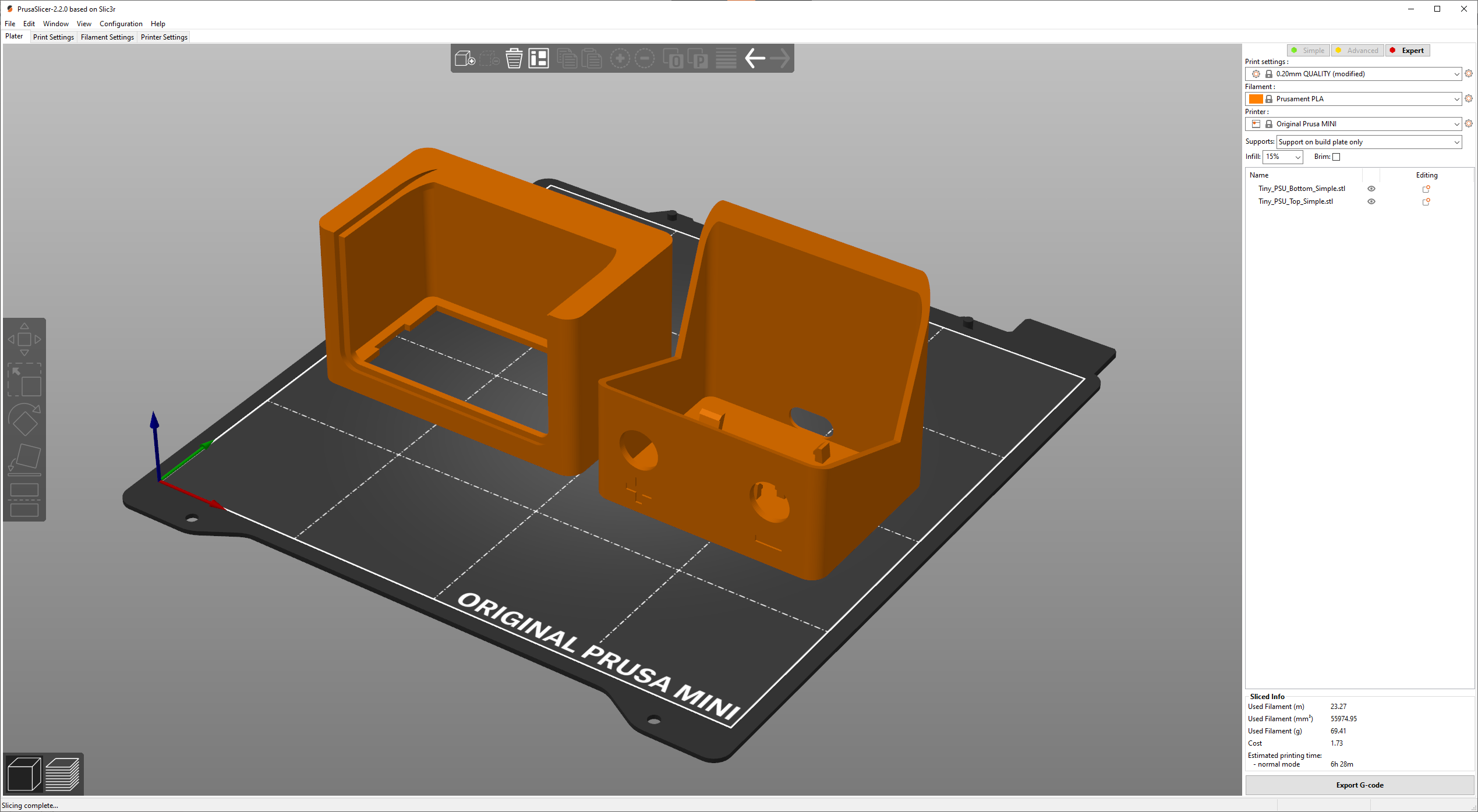Click the Undo arrow in toolbar
Viewport: 1478px width, 812px height.
[x=755, y=58]
